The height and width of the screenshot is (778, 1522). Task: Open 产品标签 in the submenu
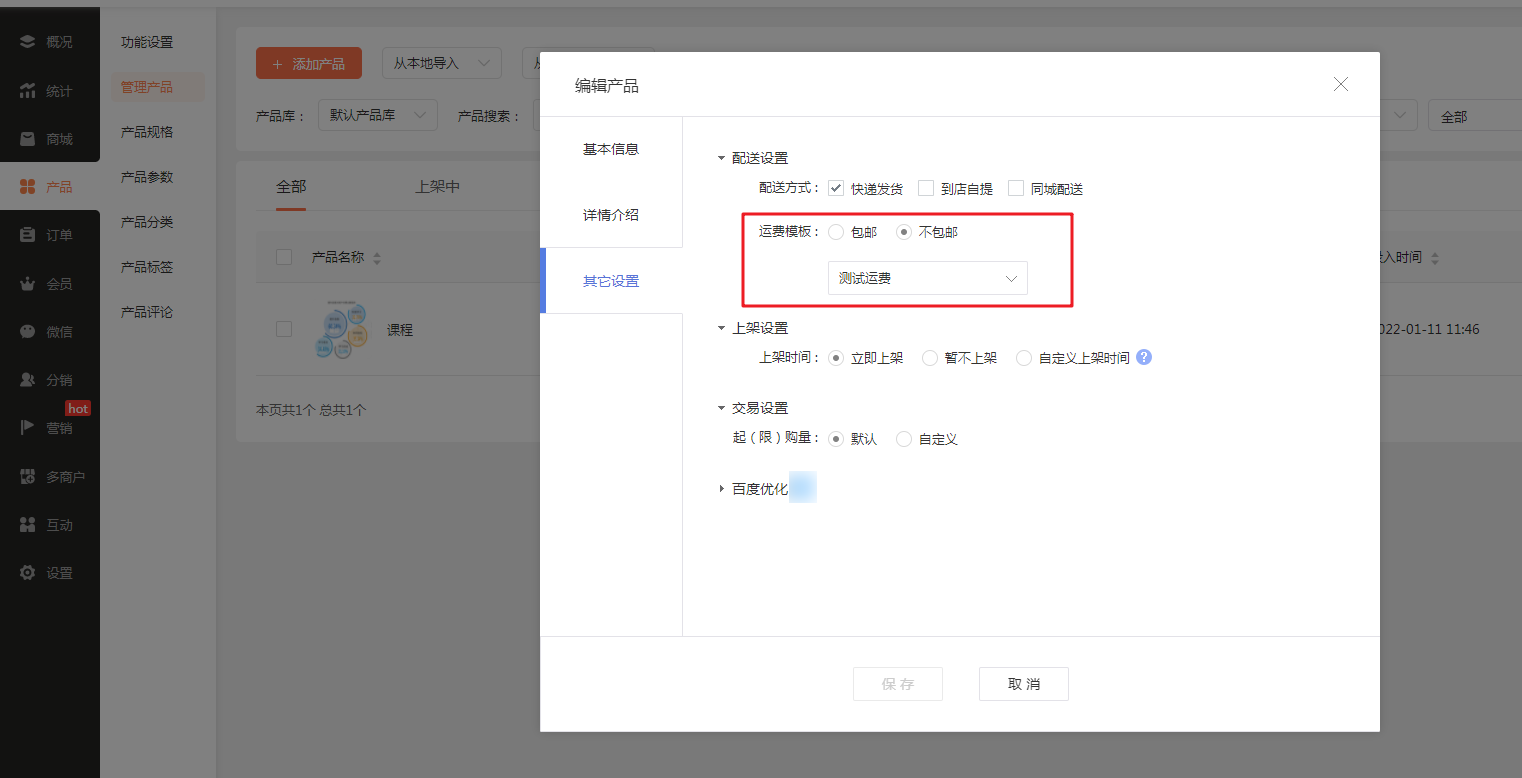pyautogui.click(x=147, y=267)
